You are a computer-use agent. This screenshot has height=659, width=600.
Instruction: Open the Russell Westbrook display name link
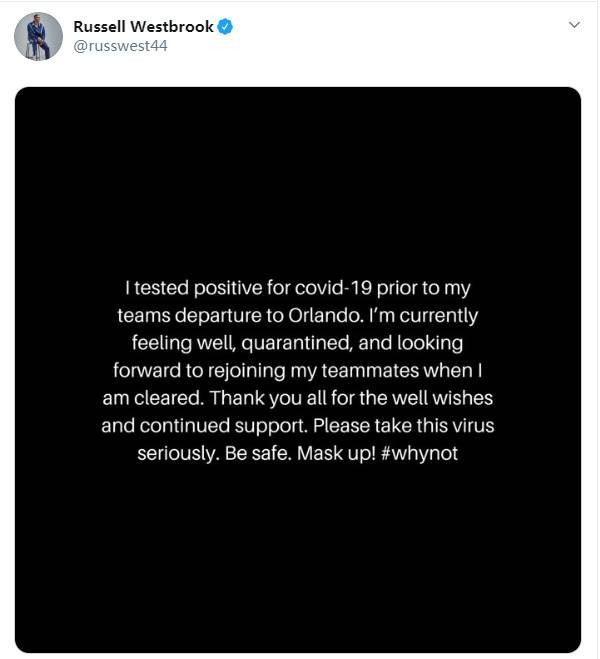tap(143, 27)
